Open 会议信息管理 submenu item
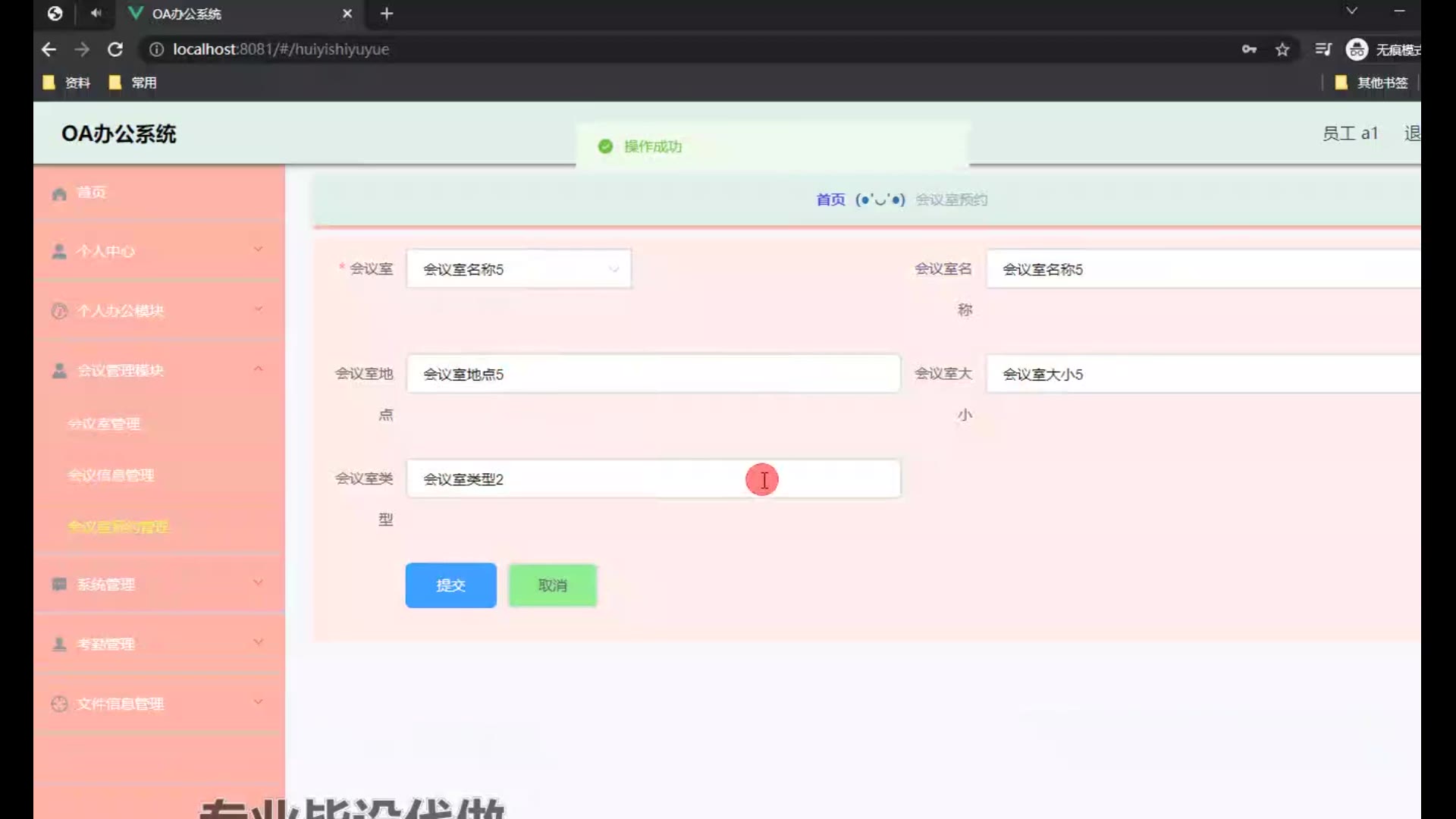Image resolution: width=1456 pixels, height=819 pixels. [x=111, y=475]
